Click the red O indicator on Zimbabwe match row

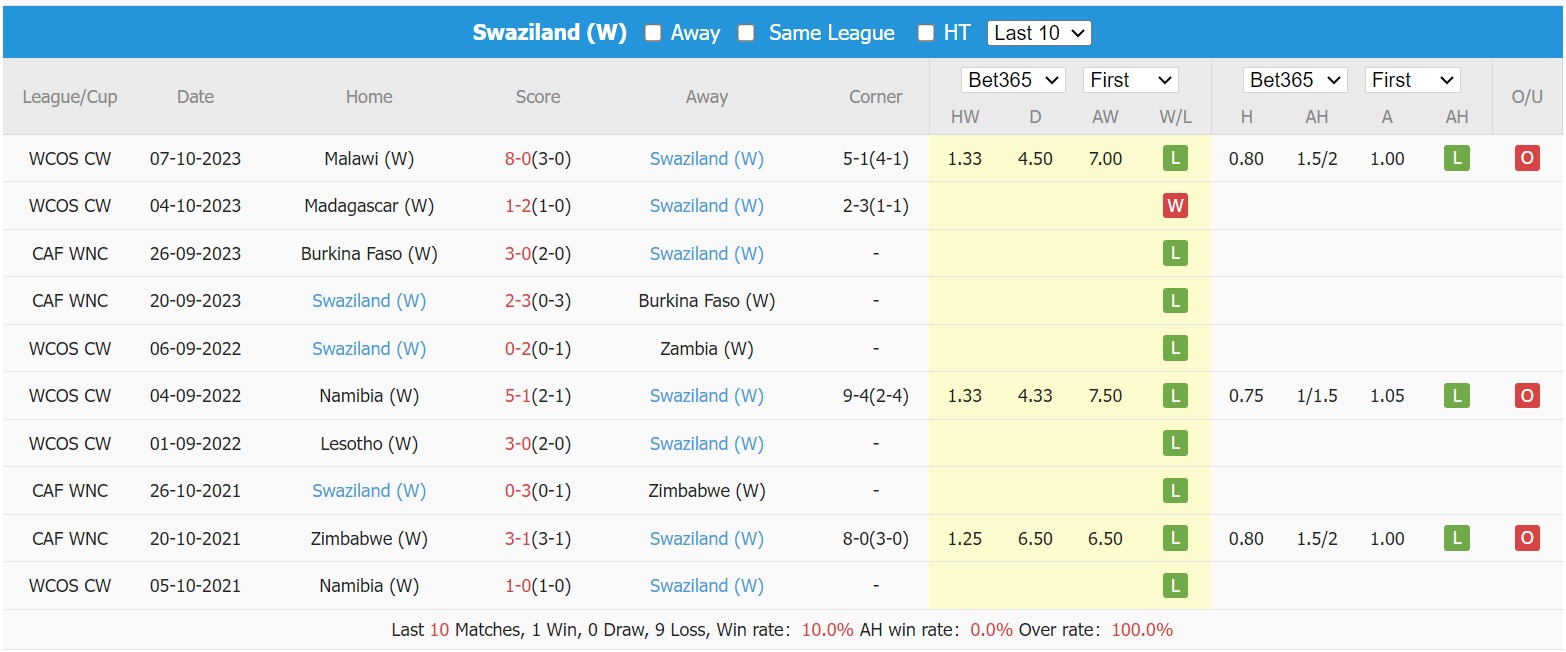1527,538
